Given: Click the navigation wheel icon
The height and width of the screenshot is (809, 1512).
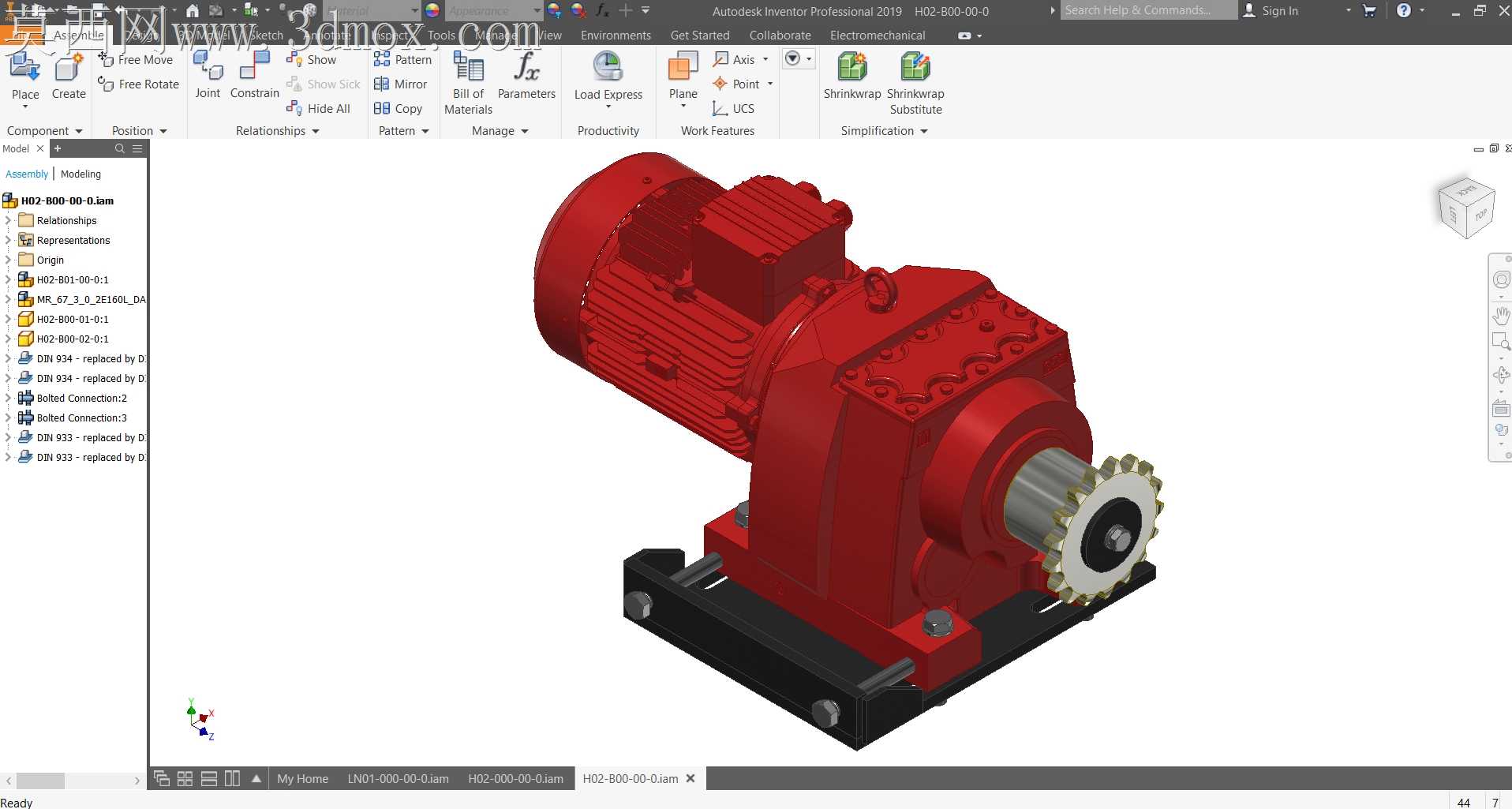Looking at the screenshot, I should click(1501, 279).
